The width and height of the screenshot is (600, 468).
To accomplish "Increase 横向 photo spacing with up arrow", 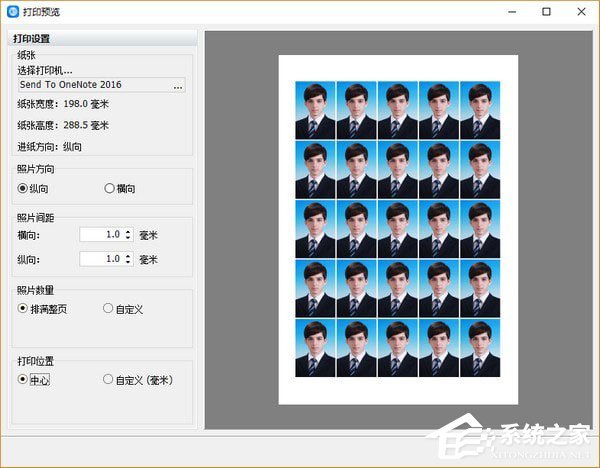I will click(128, 231).
